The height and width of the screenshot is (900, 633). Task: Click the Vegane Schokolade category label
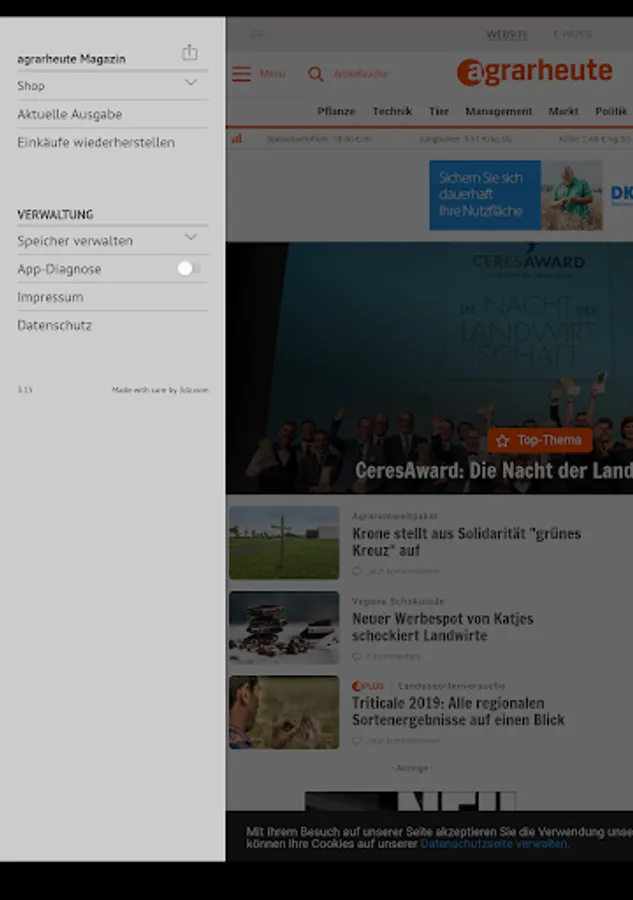click(x=398, y=601)
